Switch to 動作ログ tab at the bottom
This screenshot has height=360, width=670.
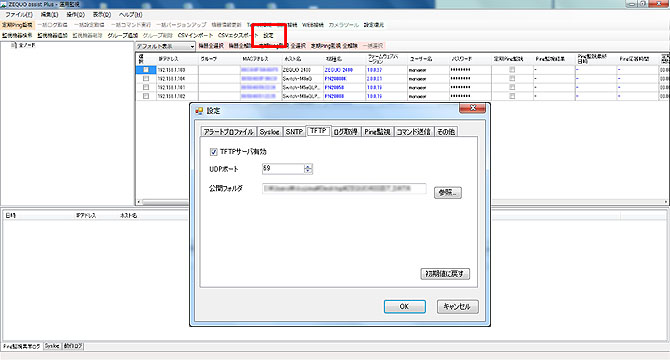click(73, 346)
